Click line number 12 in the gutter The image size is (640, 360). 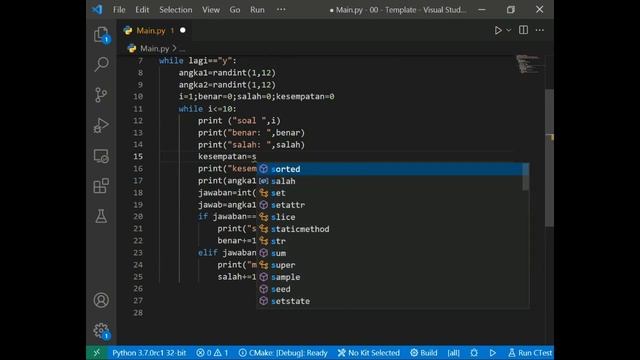click(138, 121)
